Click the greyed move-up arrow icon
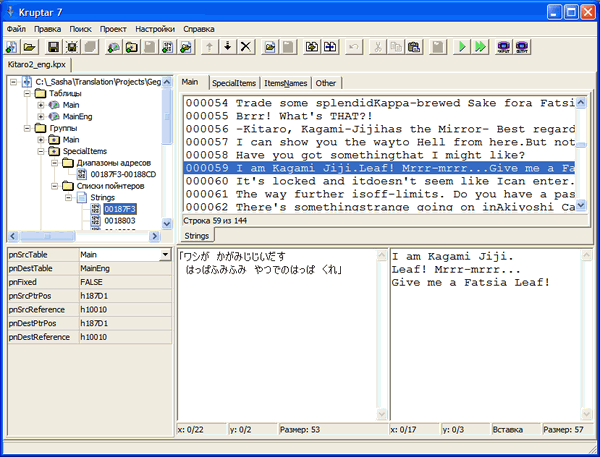600x457 pixels. click(x=209, y=47)
